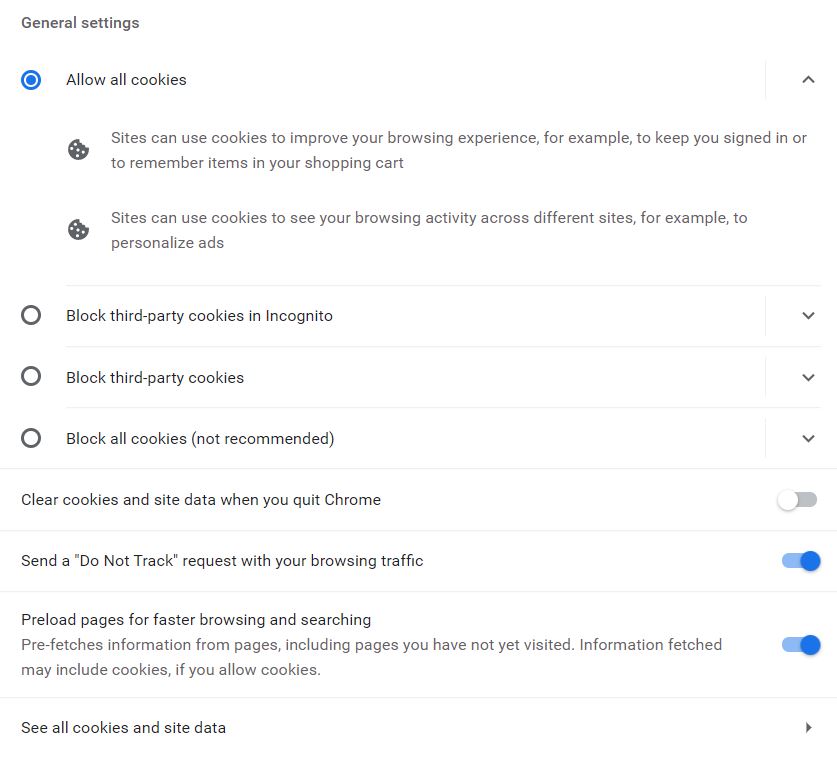Click the Preload pages for faster browsing label
The height and width of the screenshot is (759, 837).
(x=196, y=619)
